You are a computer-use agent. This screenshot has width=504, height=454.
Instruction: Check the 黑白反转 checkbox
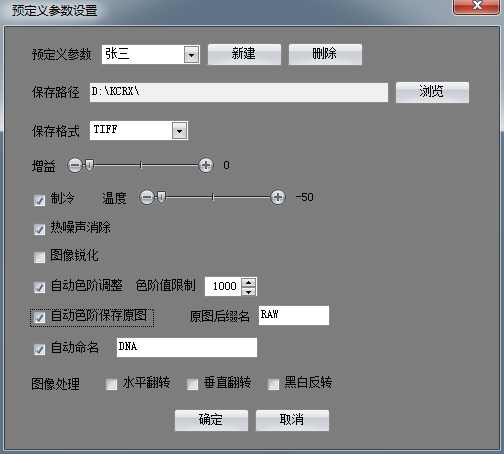273,384
